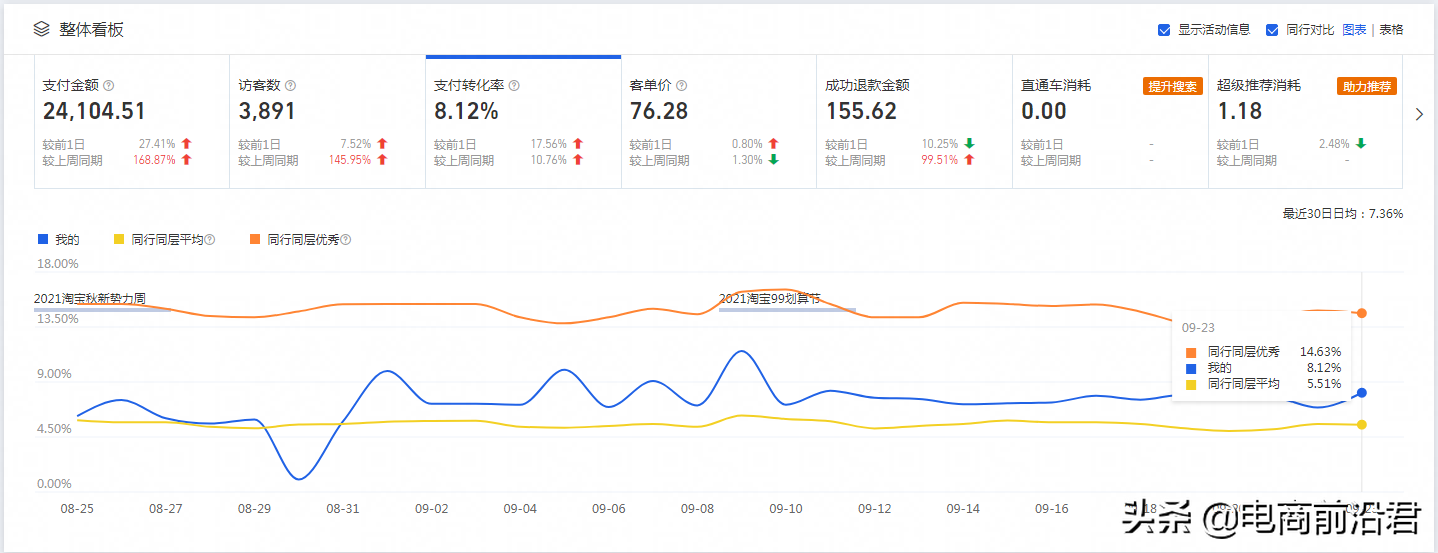The image size is (1438, 553).
Task: Hide 同行同层优秀 orange legend swatch
Action: (x=255, y=240)
